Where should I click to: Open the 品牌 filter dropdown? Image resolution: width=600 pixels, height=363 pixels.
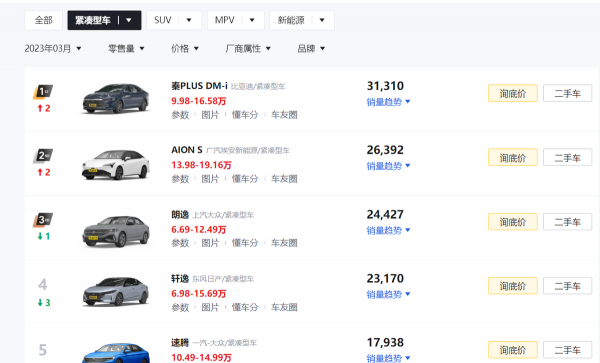311,49
